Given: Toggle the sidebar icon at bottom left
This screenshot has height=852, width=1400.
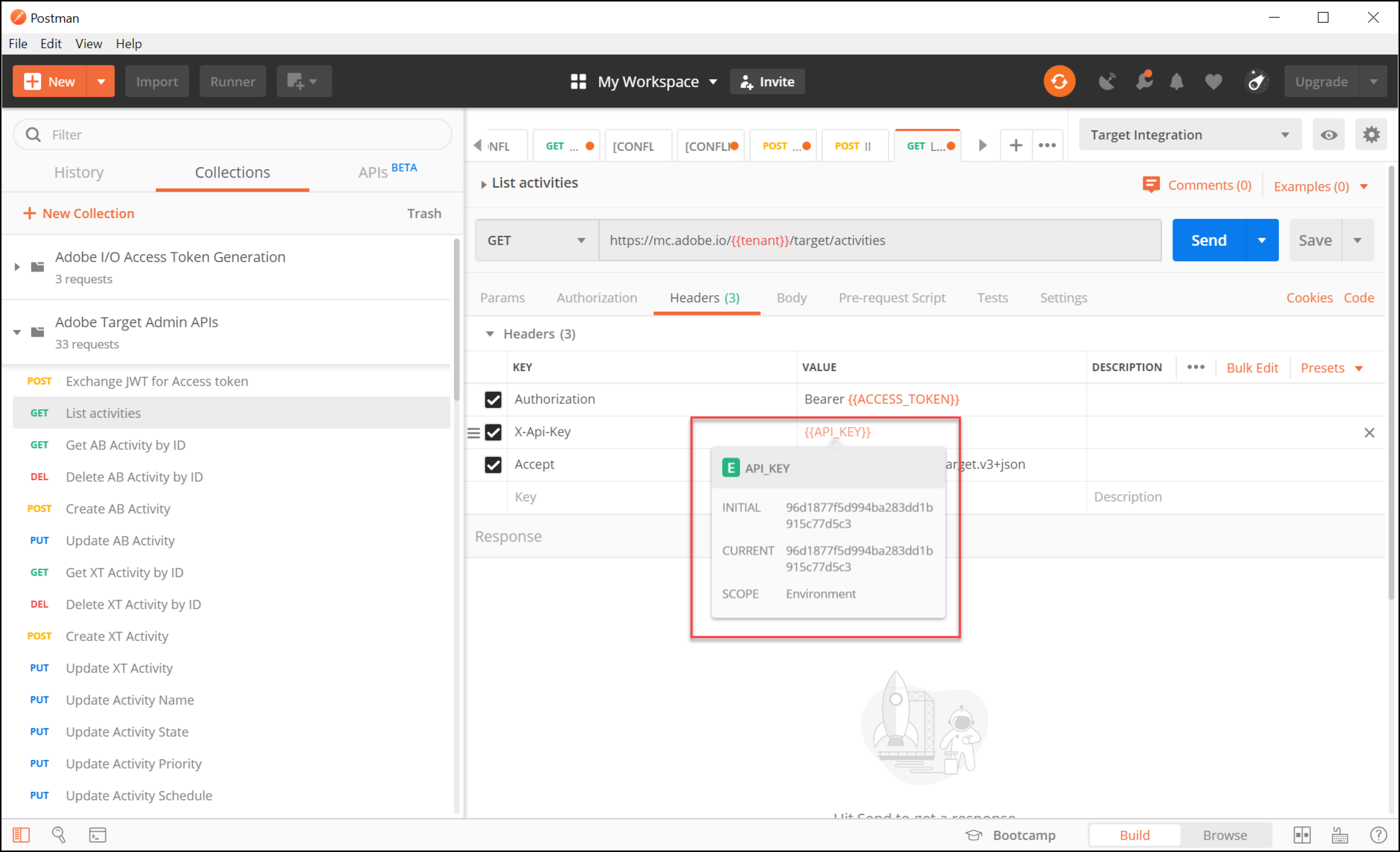Looking at the screenshot, I should tap(21, 835).
